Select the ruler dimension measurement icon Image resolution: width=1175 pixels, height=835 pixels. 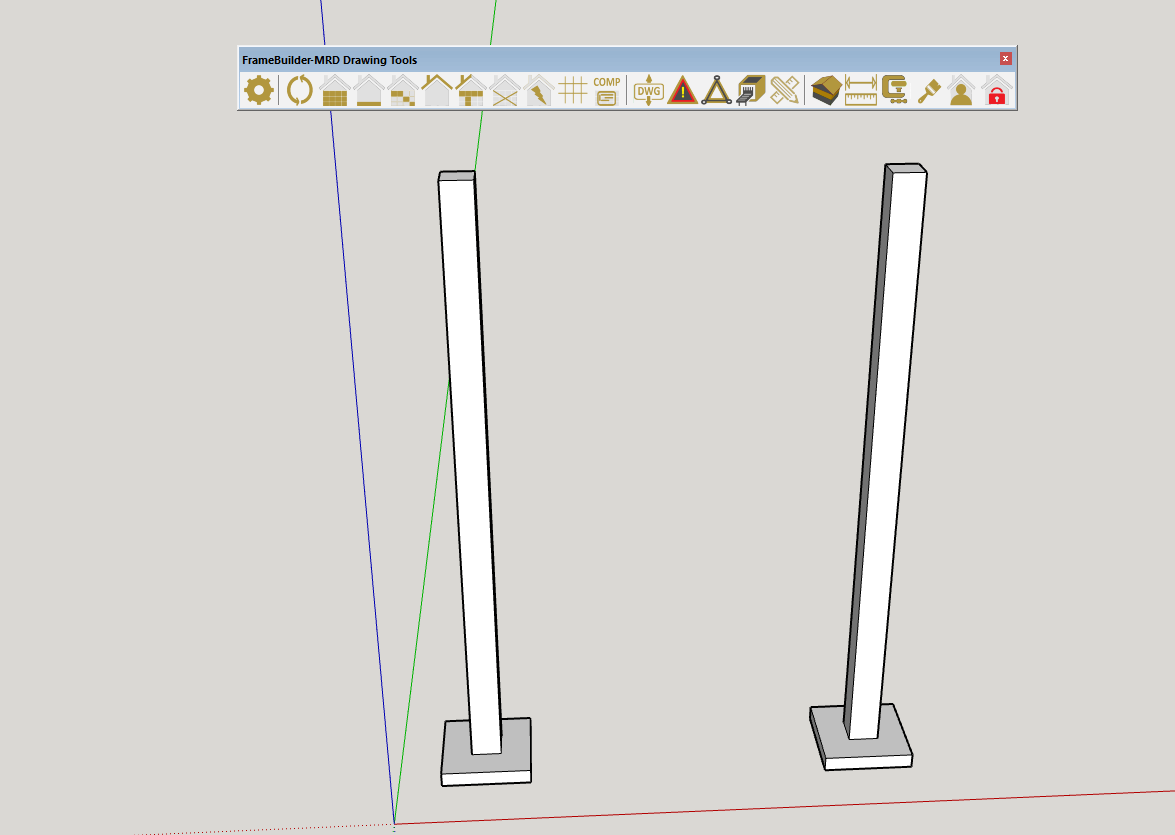coord(860,90)
